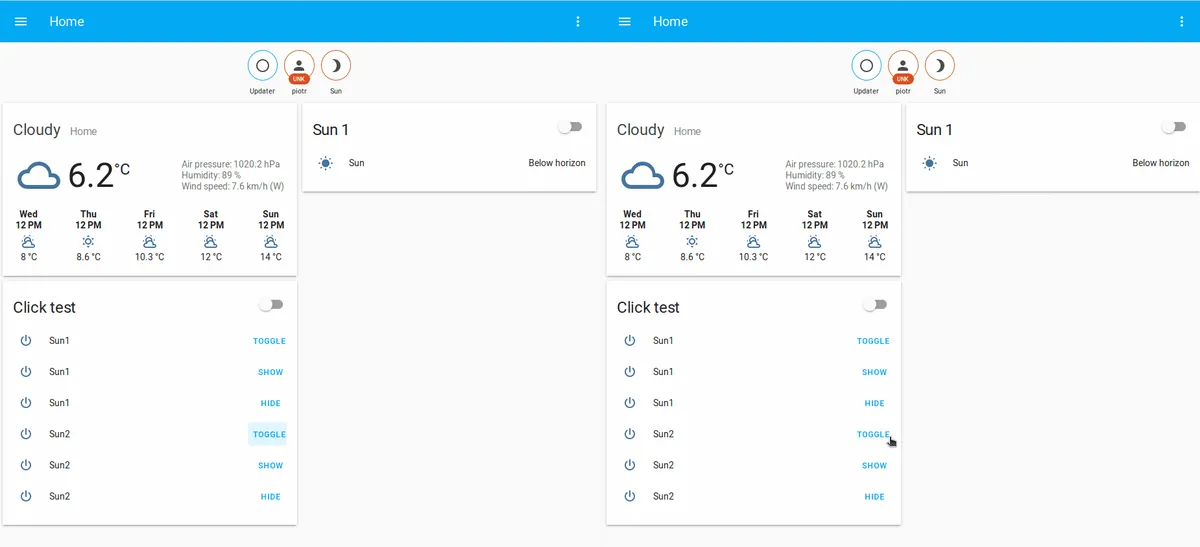Click power icon of Sun1 HIDE row, right panel
Viewport: 1200px width, 547px height.
[630, 403]
